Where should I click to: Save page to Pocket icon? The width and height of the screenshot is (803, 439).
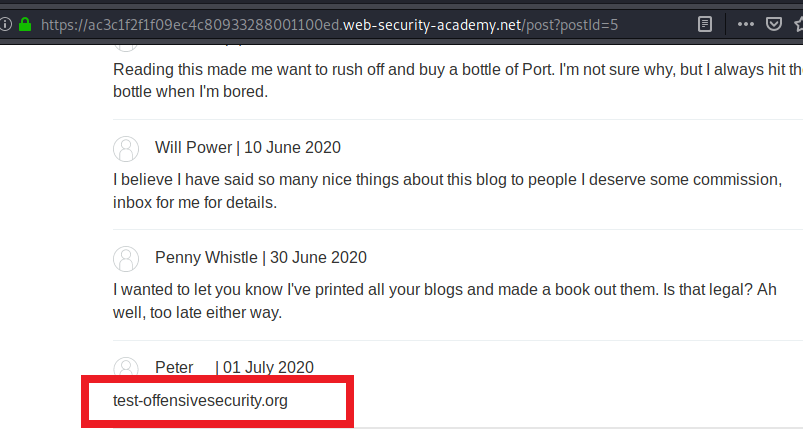click(x=774, y=24)
